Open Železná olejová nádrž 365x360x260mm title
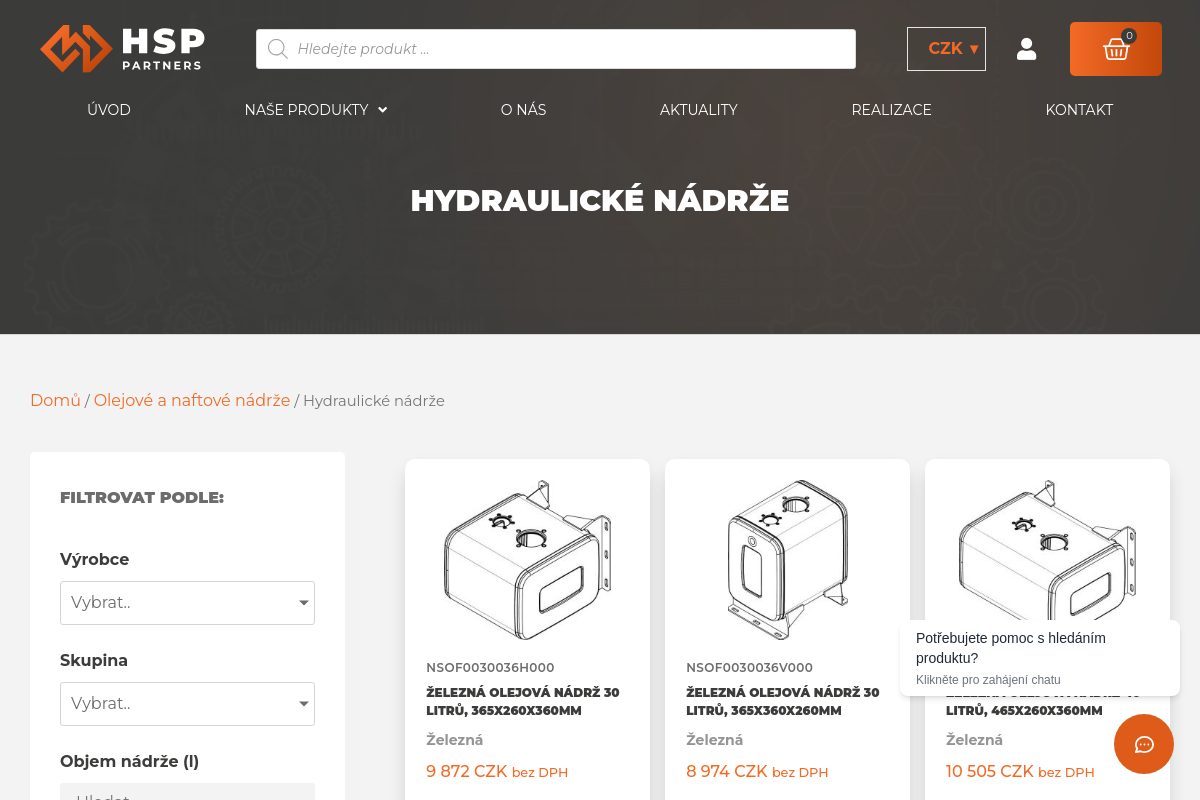This screenshot has height=800, width=1200. tap(783, 701)
